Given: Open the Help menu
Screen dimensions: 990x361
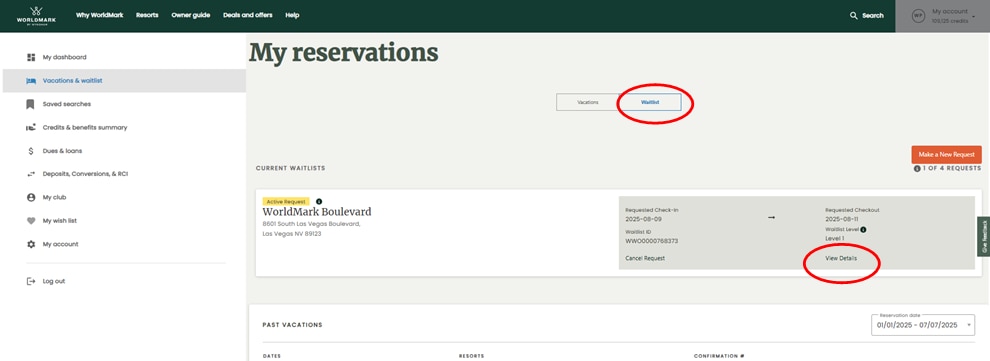Looking at the screenshot, I should 292,15.
